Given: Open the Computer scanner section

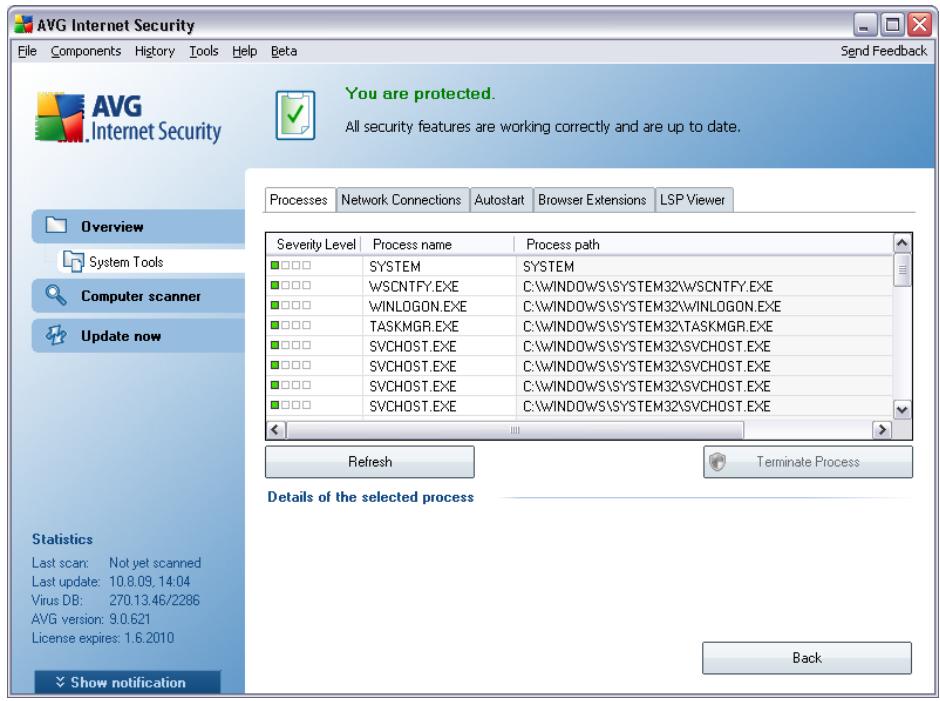Looking at the screenshot, I should coord(138,296).
